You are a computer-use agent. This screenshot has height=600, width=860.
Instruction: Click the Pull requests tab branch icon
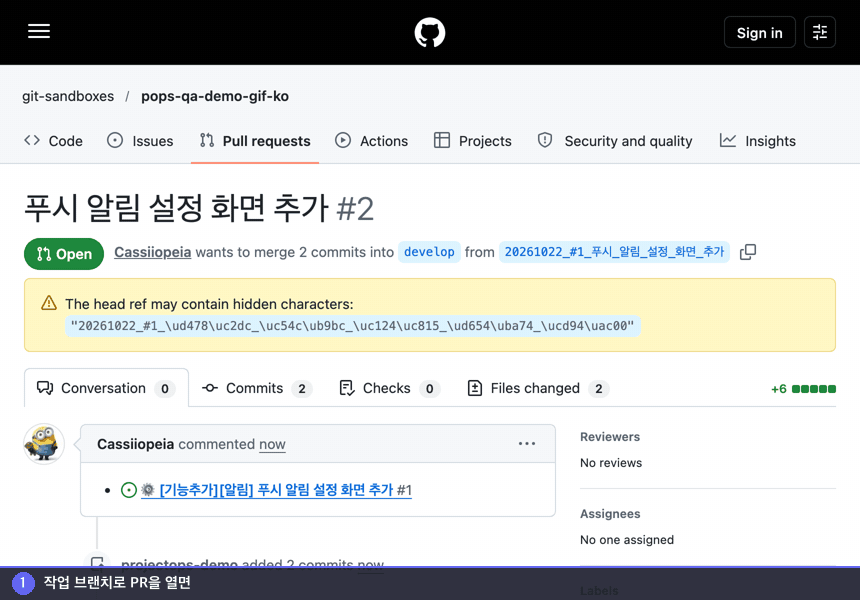click(207, 140)
